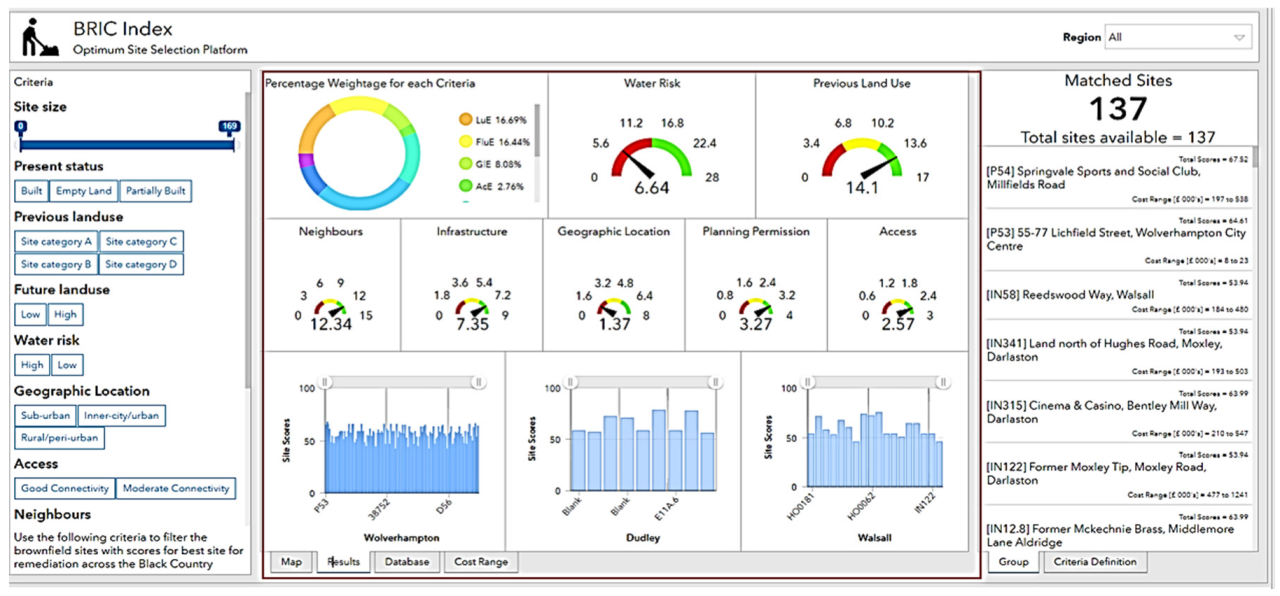Click the Wolverhampton chart range scrollbar

tap(400, 382)
